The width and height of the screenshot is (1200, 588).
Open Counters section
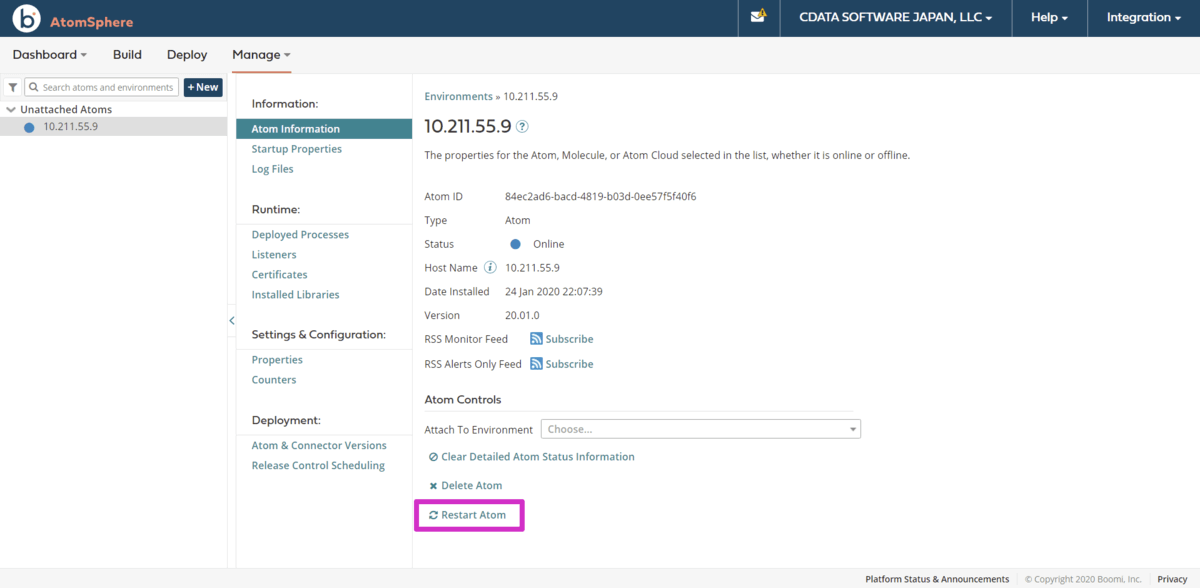pyautogui.click(x=274, y=380)
